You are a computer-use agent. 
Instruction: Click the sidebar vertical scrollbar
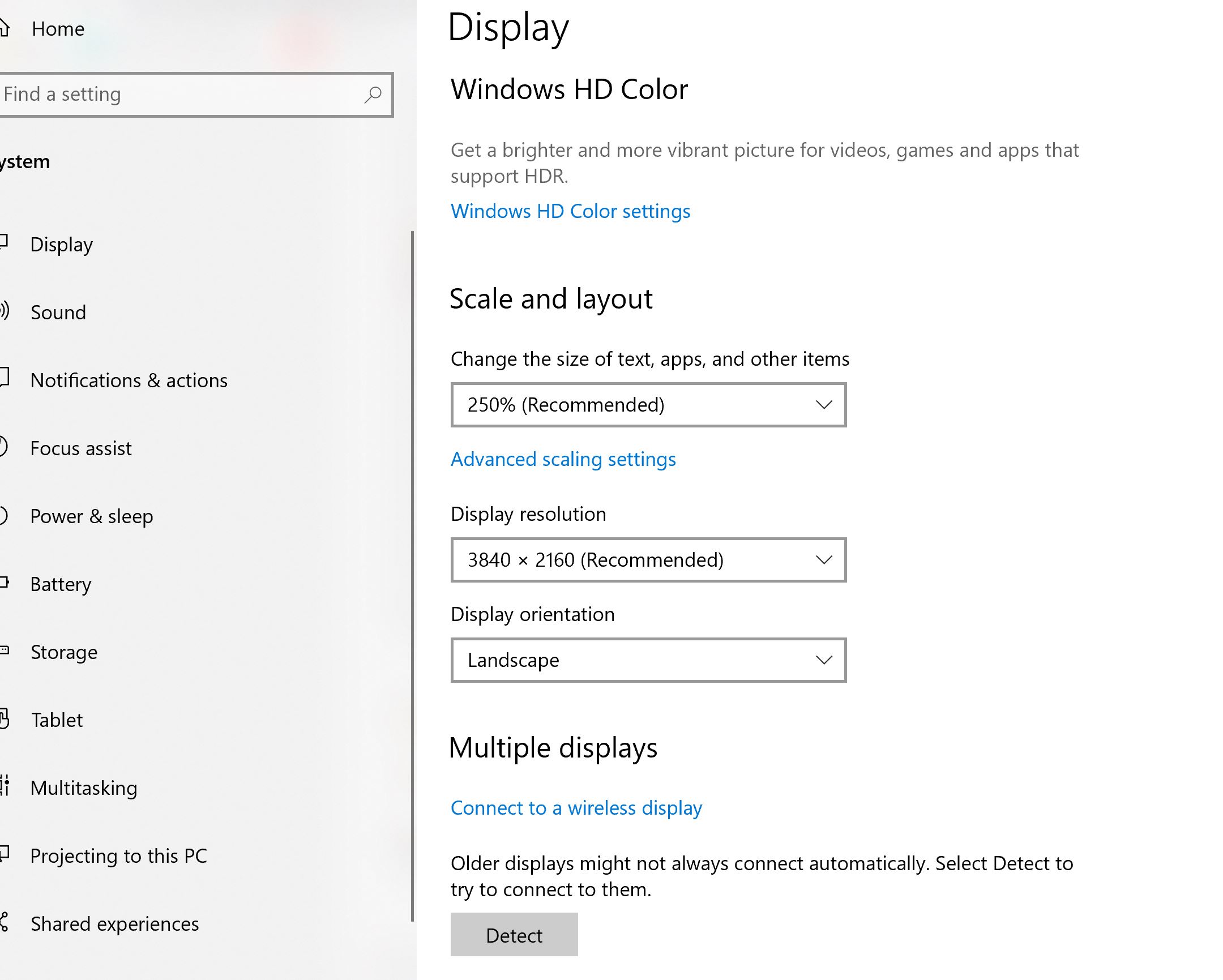coord(412,576)
